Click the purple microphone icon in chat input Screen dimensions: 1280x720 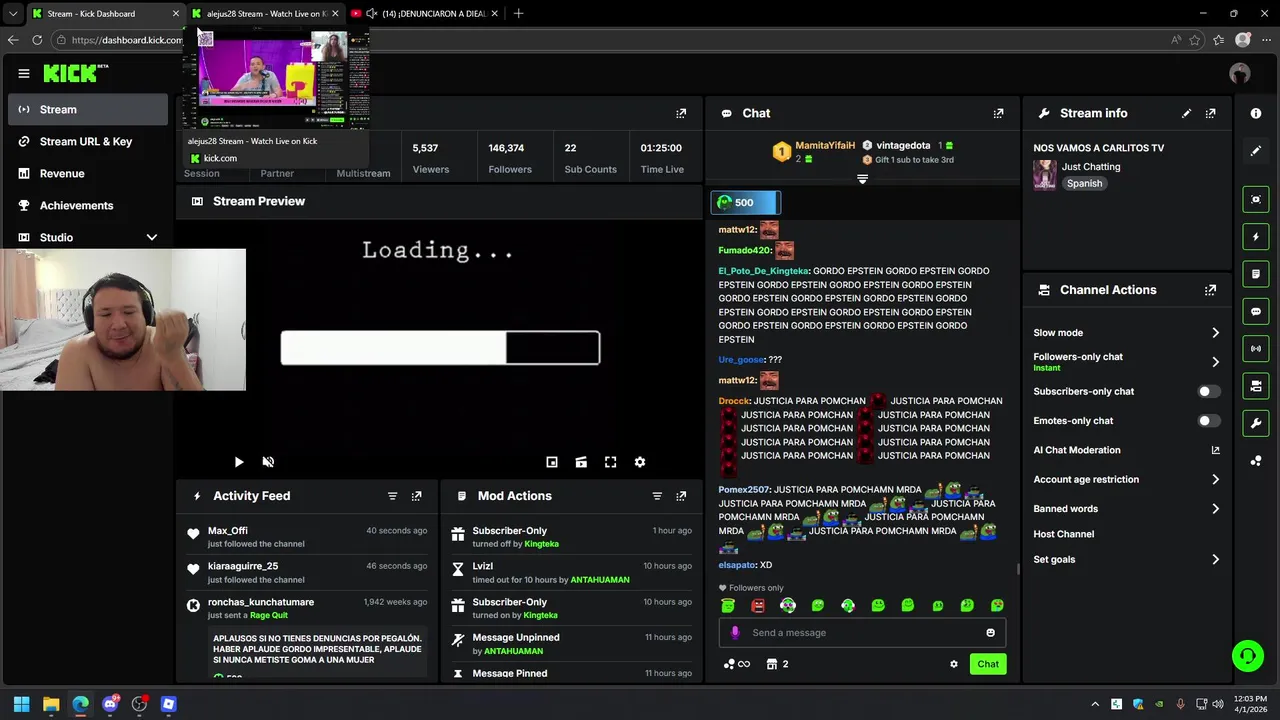click(x=735, y=633)
